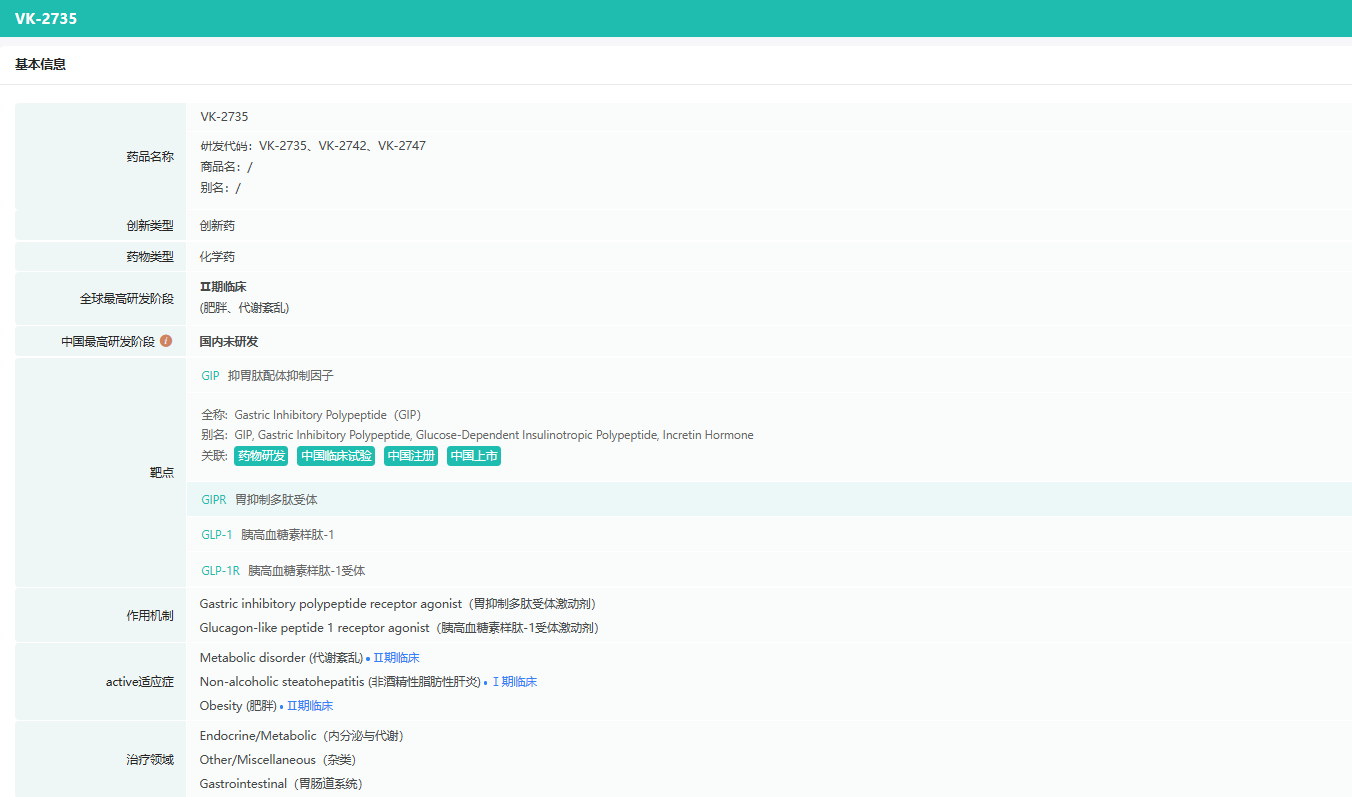Open Ⅱ期临床 link next to Obesity
The image size is (1352, 797).
(310, 706)
